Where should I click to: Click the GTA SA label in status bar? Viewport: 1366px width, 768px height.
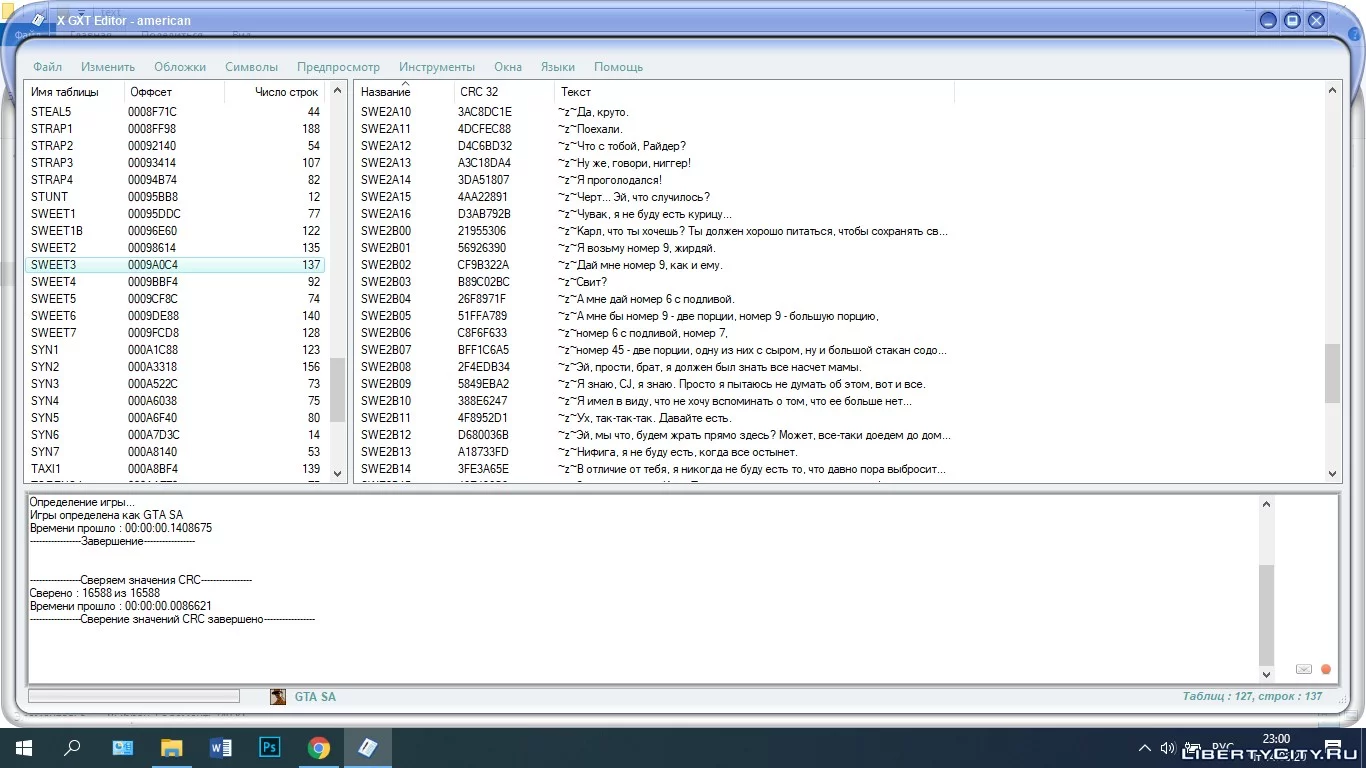(x=315, y=696)
